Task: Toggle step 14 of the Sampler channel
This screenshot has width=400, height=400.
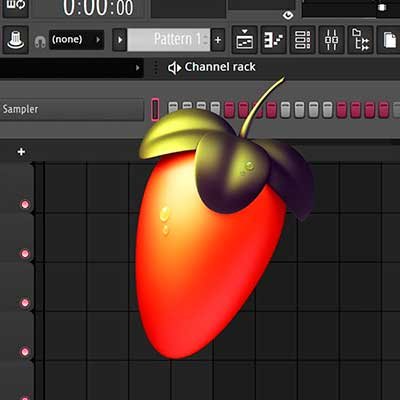Action: (x=355, y=110)
